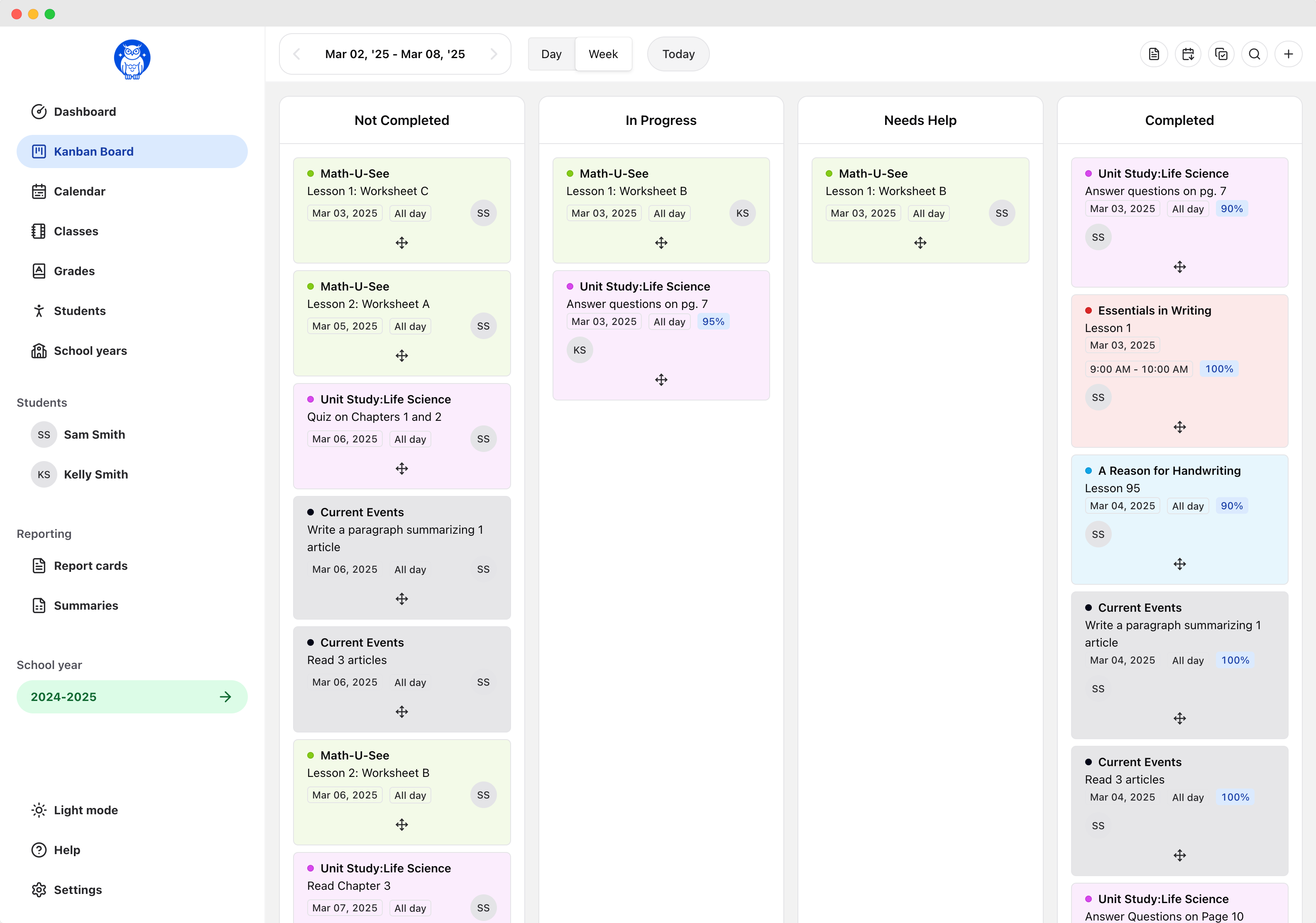The width and height of the screenshot is (1316, 923).
Task: Click the bulk select checkmark icon
Action: pos(1221,54)
